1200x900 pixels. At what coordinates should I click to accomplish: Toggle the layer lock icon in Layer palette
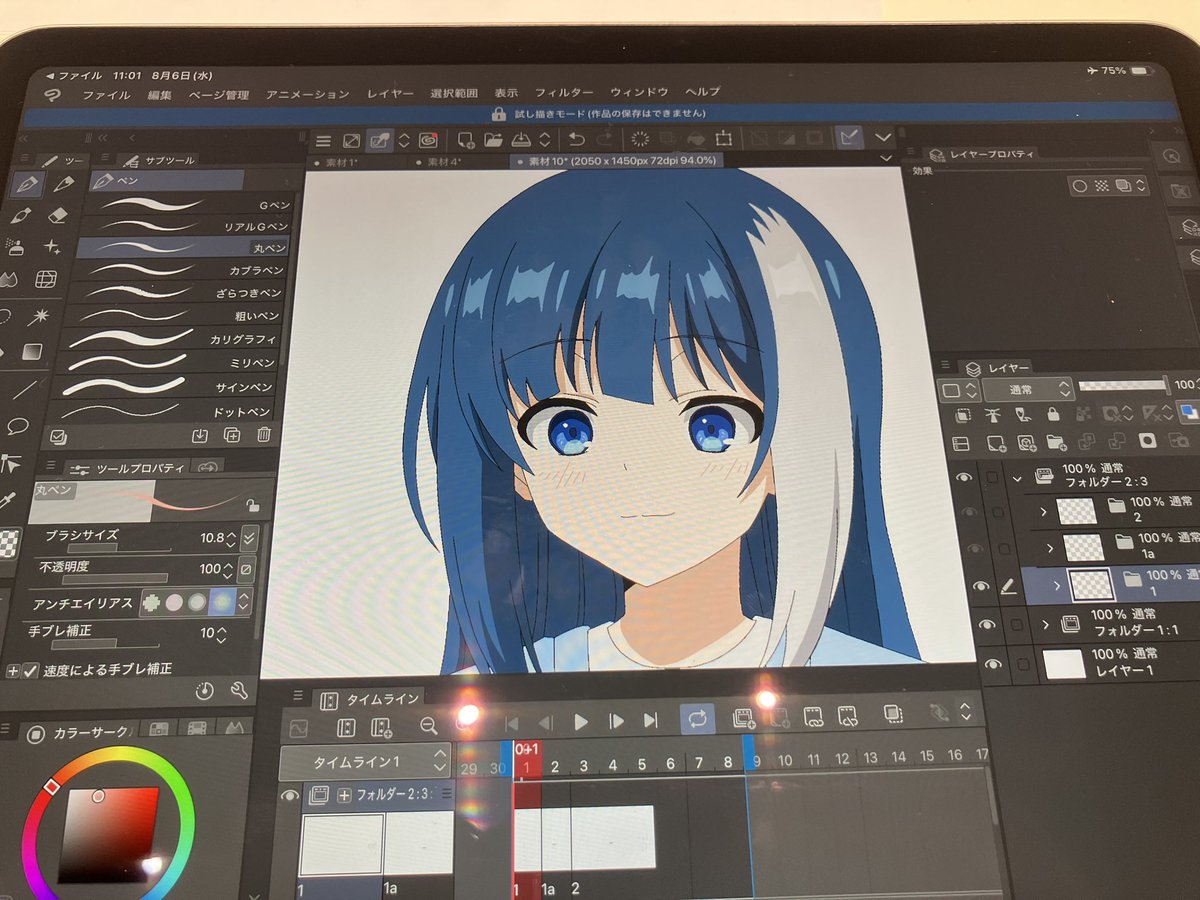[1051, 412]
